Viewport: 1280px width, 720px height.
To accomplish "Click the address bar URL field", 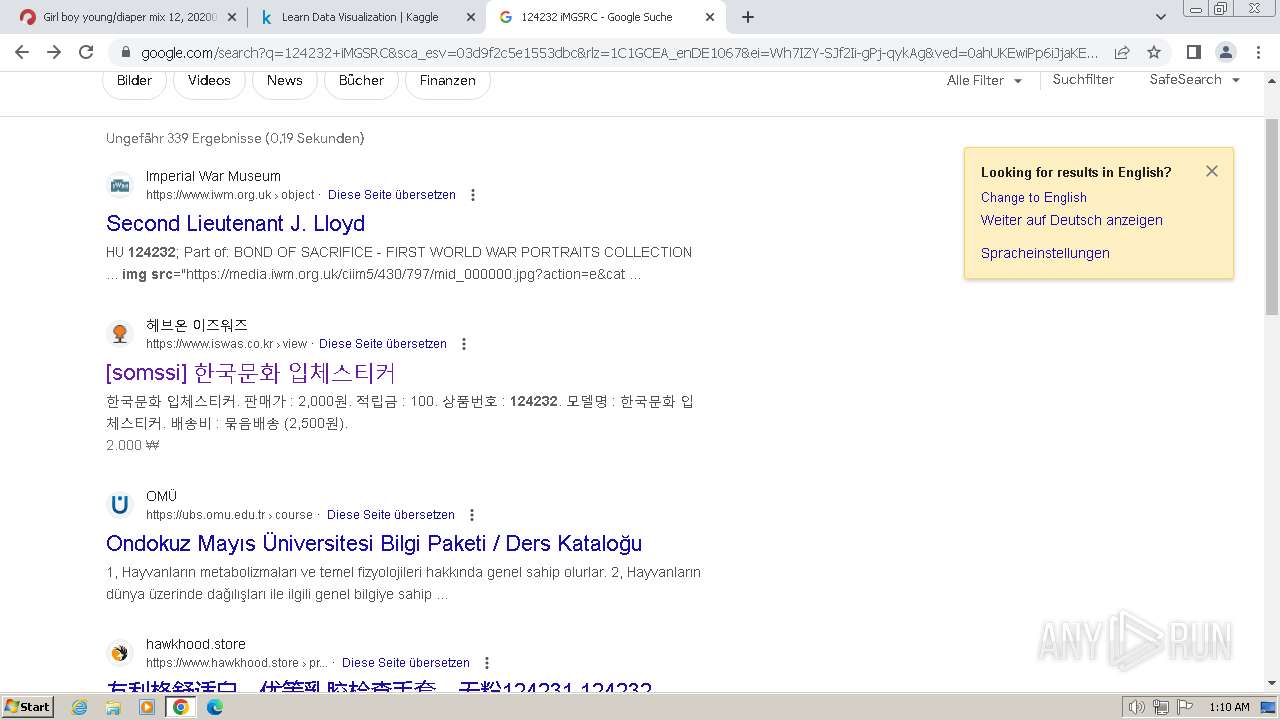I will pos(619,53).
